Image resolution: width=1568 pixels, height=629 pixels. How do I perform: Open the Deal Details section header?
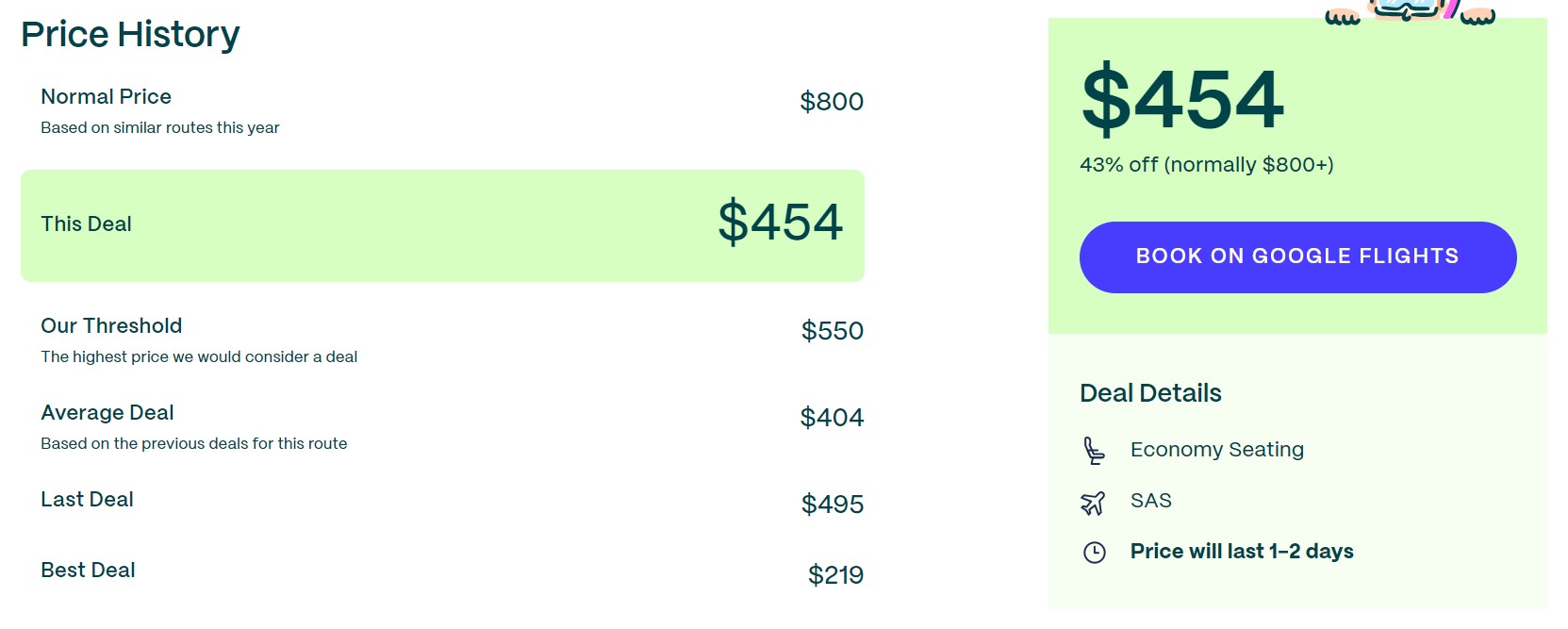coord(1150,393)
